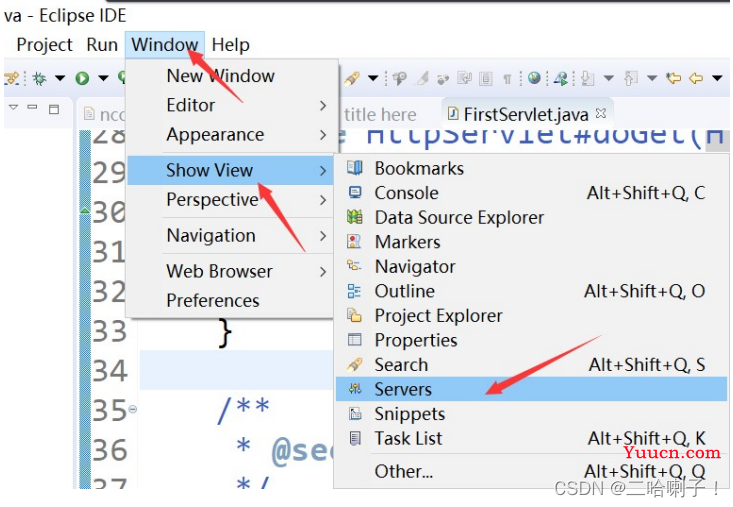Show the Properties view

click(x=532, y=340)
